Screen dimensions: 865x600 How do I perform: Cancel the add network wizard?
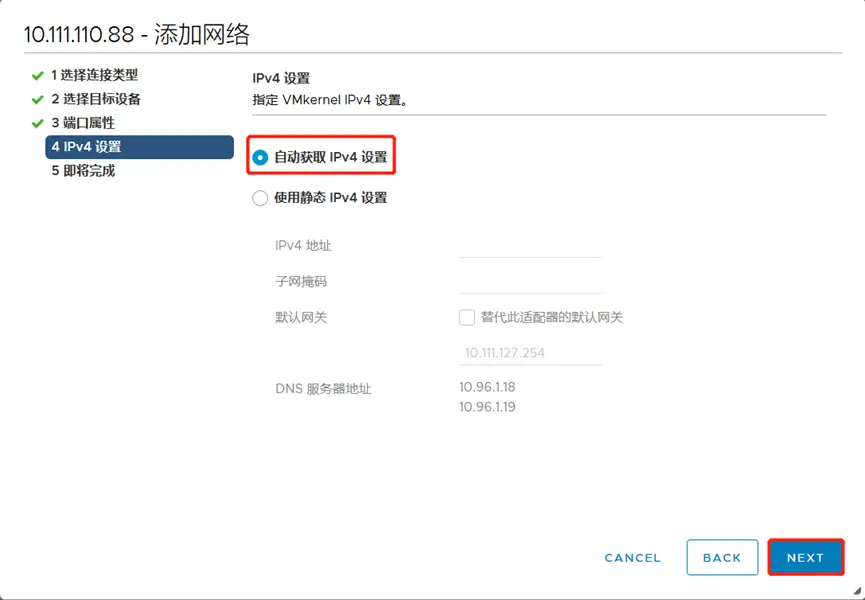(632, 558)
